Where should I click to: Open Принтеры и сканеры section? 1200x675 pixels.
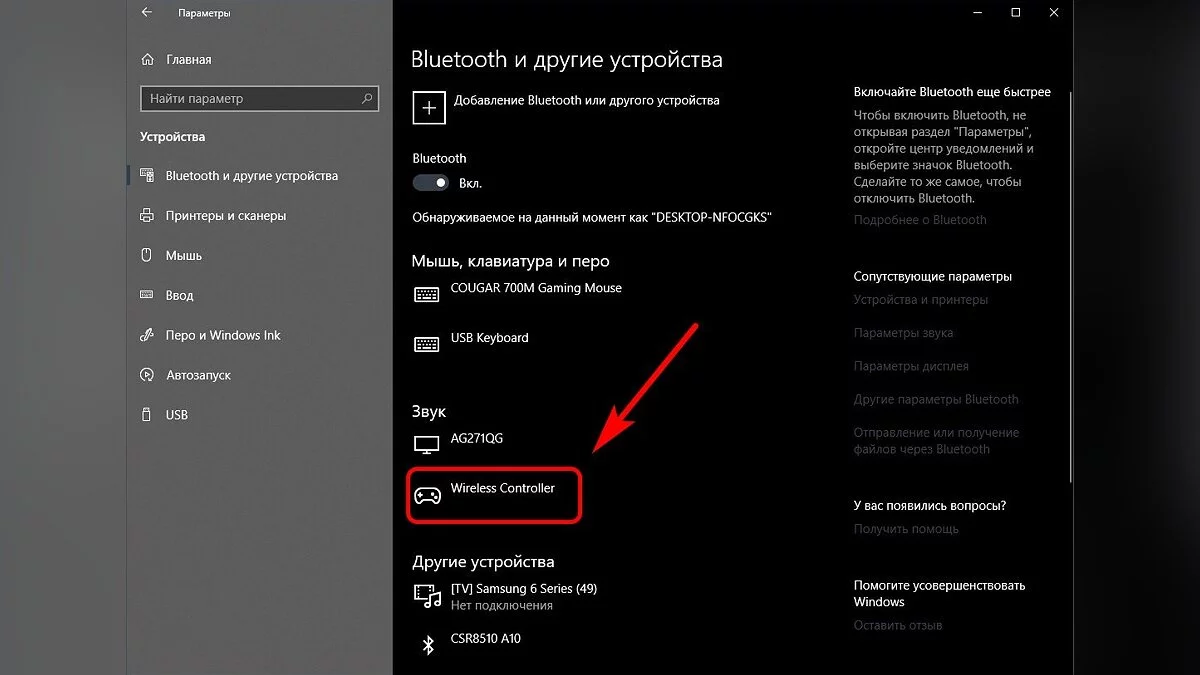point(225,216)
